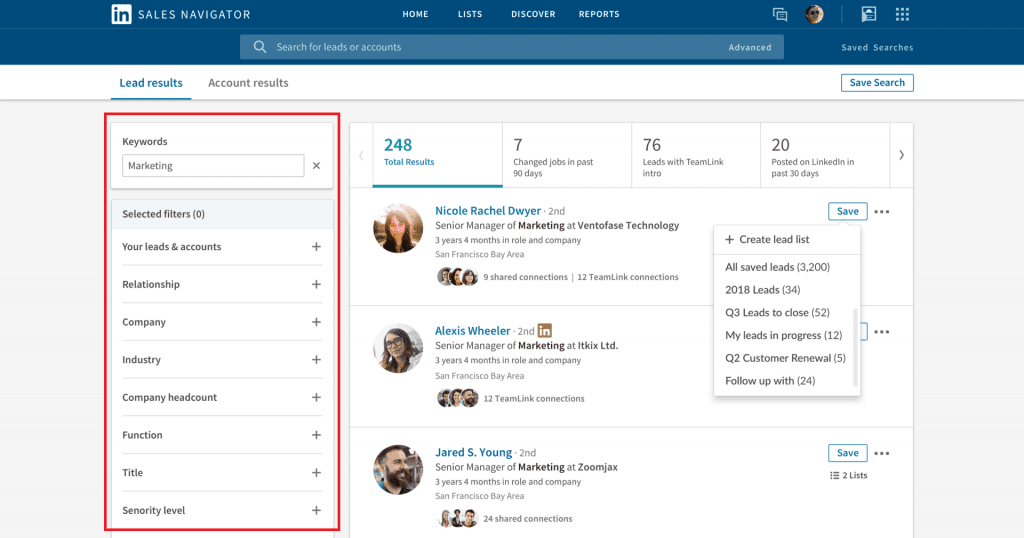This screenshot has width=1024, height=538.
Task: Click LinkedIn premium badge beside Alexis Wheeler
Action: 545,330
